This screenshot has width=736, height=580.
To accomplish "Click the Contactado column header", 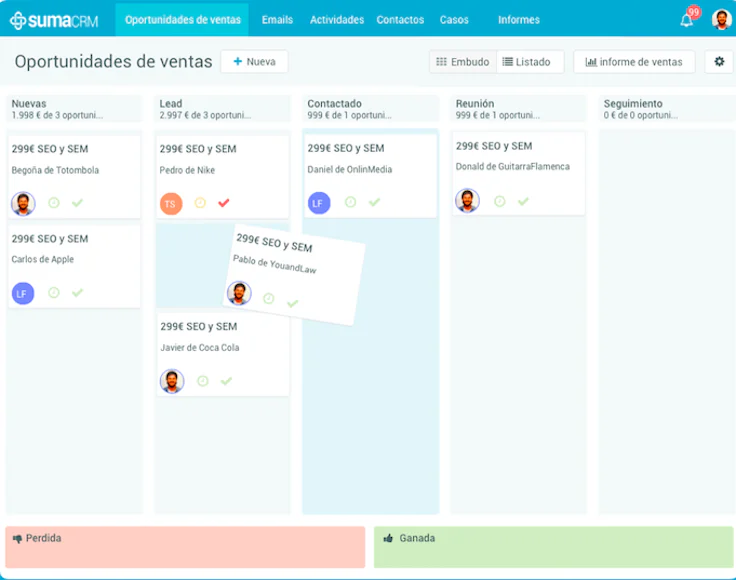I will click(x=371, y=109).
